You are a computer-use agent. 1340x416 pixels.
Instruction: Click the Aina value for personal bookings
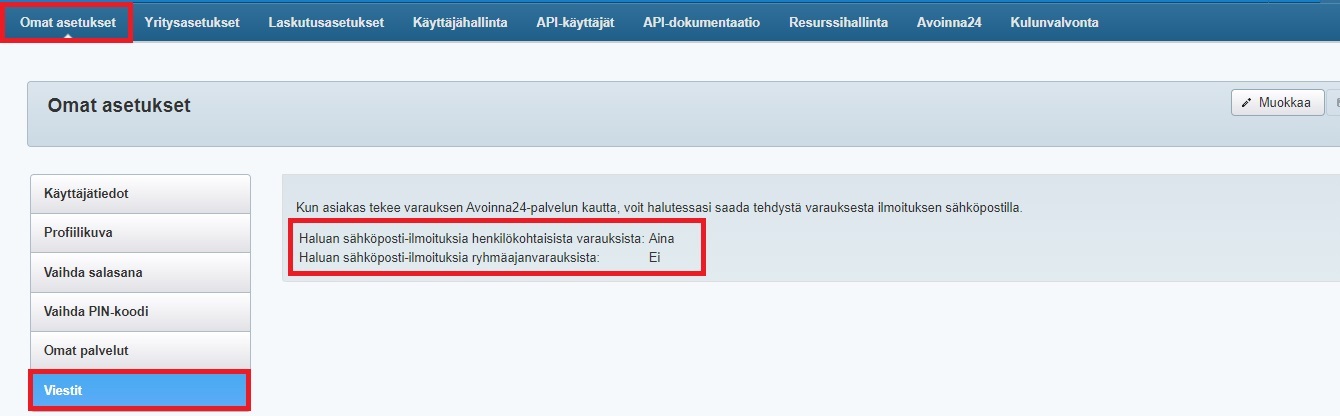tap(661, 239)
